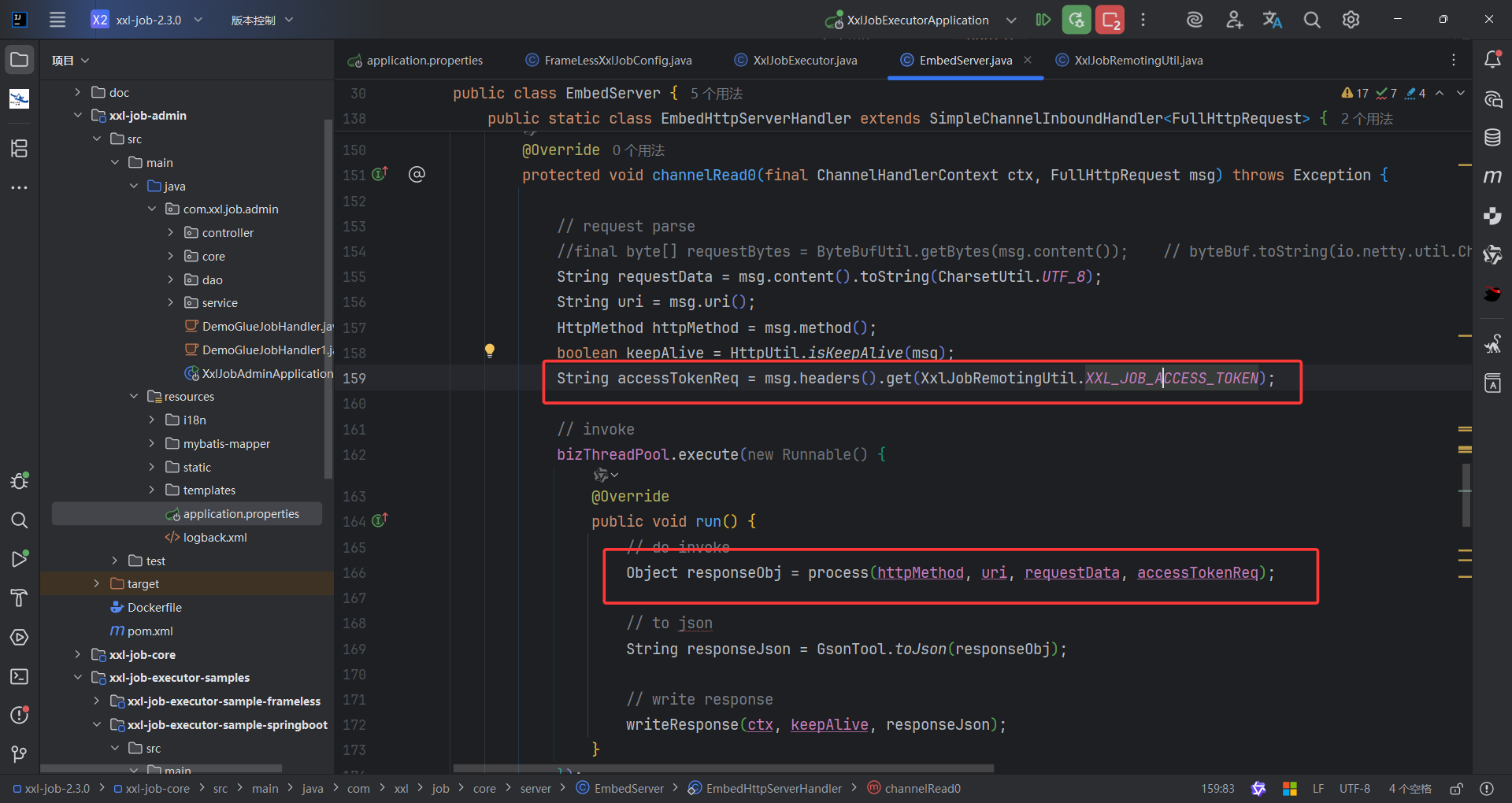Open the Maven tool window
Screen dimensions: 1512x803
coord(1492,176)
